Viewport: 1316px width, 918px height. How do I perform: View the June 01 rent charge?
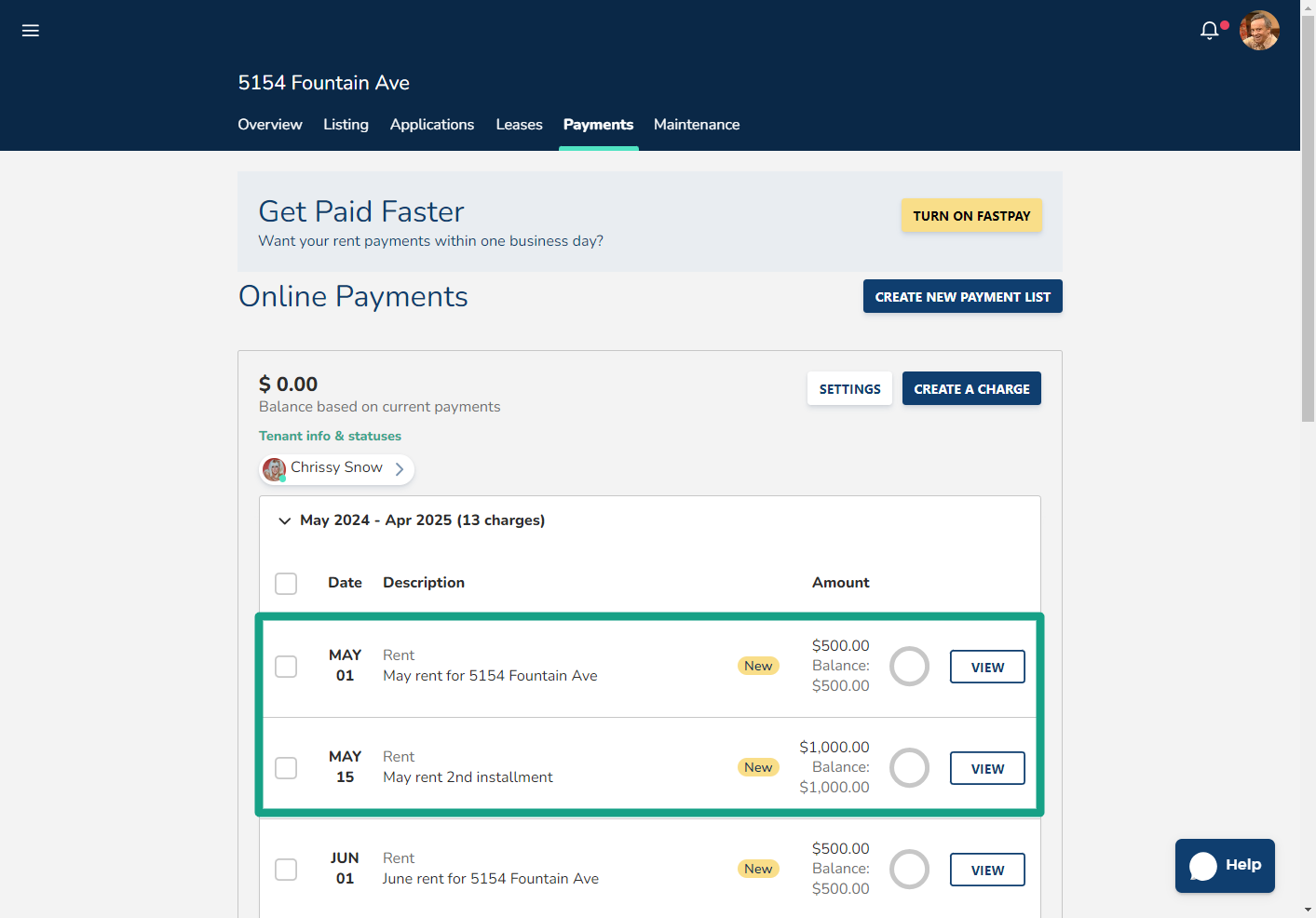(x=987, y=871)
